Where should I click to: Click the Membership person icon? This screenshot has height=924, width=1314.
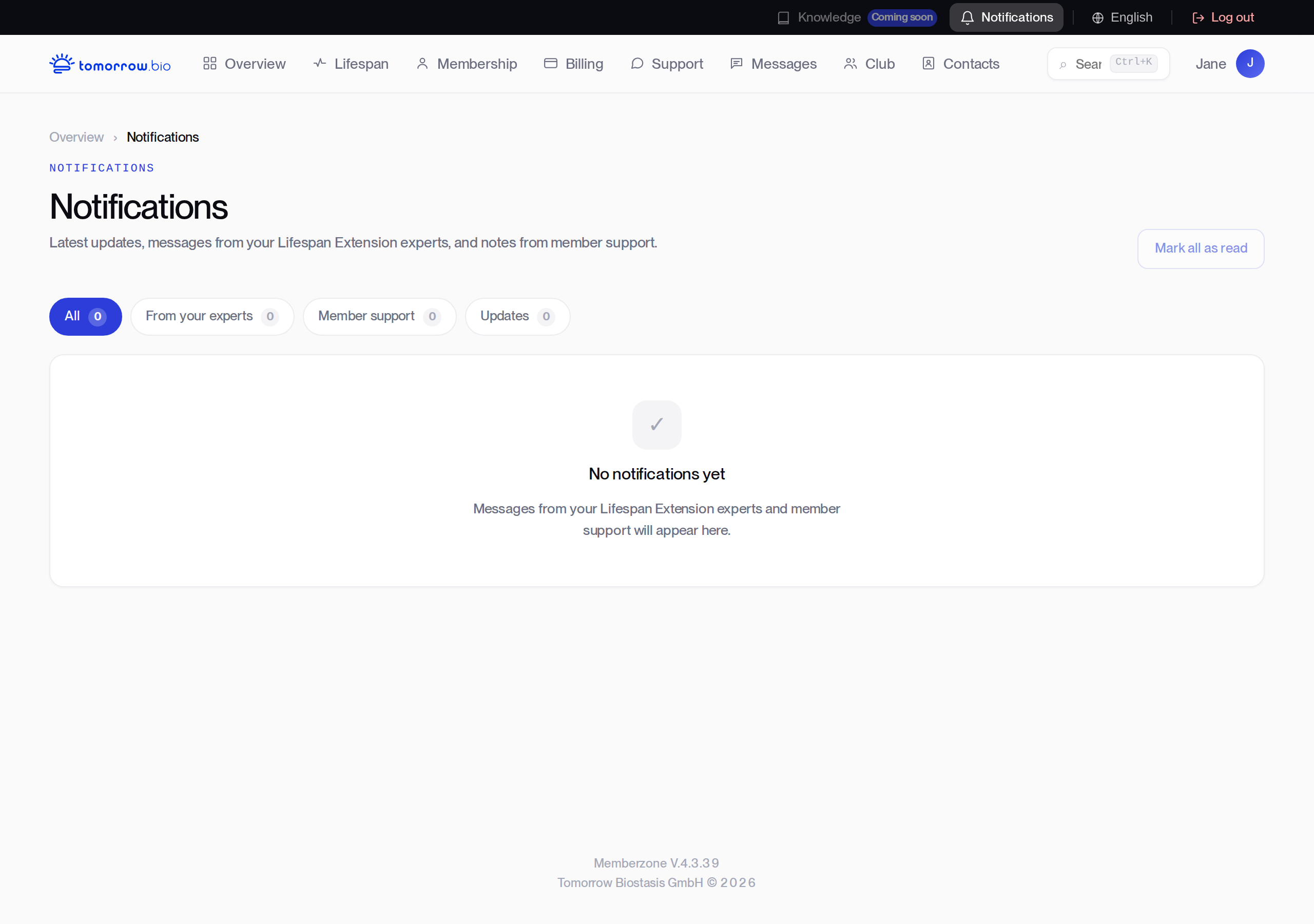tap(422, 64)
